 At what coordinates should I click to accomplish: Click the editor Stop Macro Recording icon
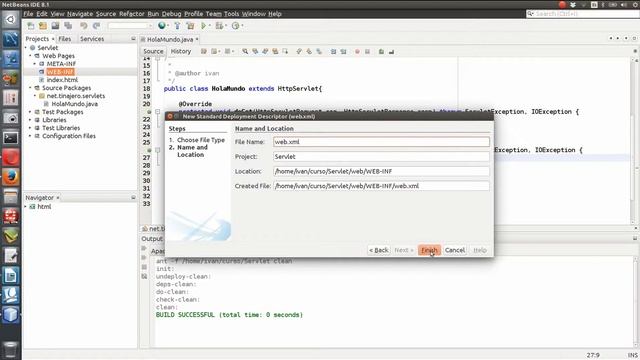[x=367, y=51]
